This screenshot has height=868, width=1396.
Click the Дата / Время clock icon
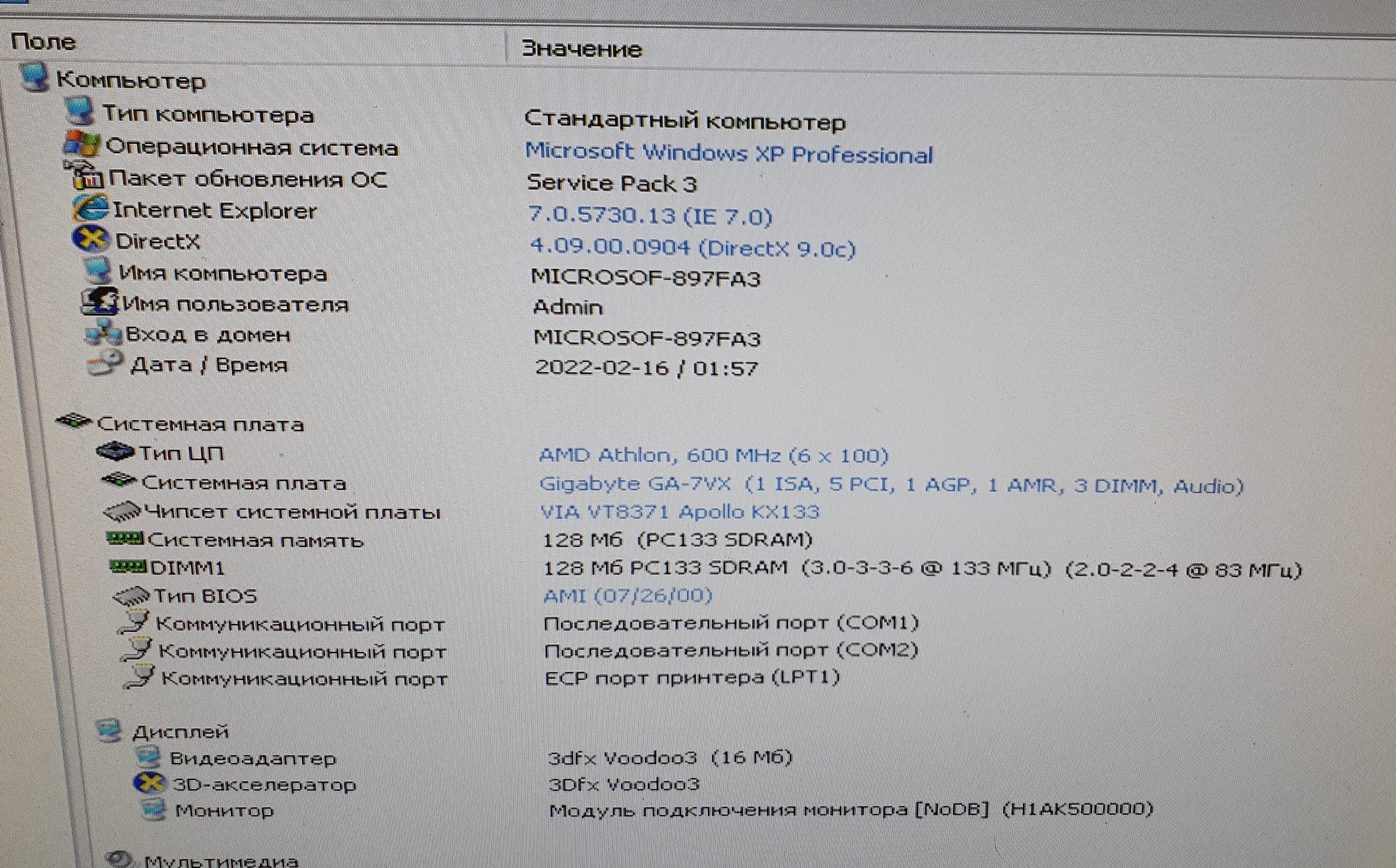coord(106,362)
